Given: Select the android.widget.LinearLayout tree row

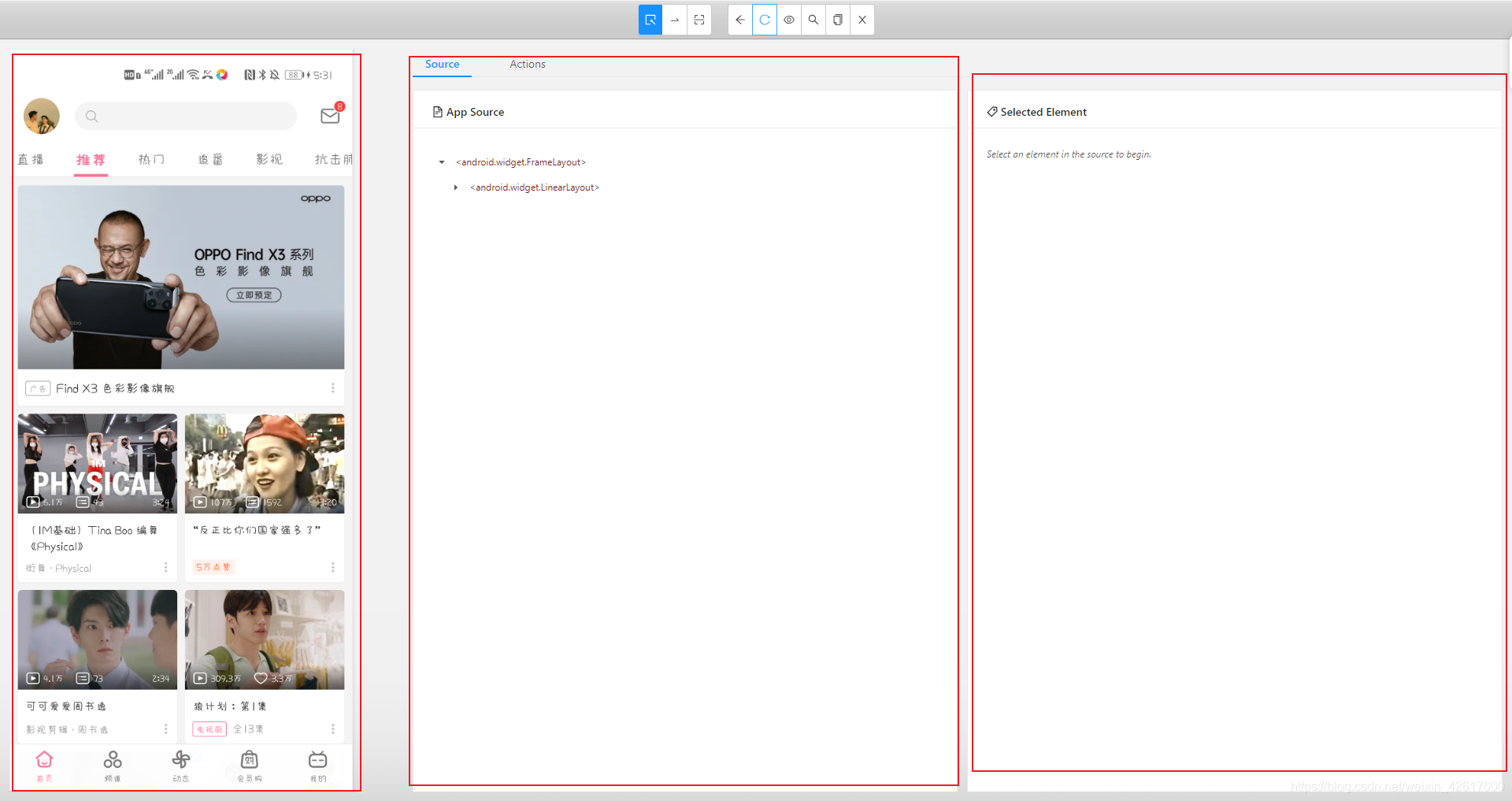Looking at the screenshot, I should 535,187.
